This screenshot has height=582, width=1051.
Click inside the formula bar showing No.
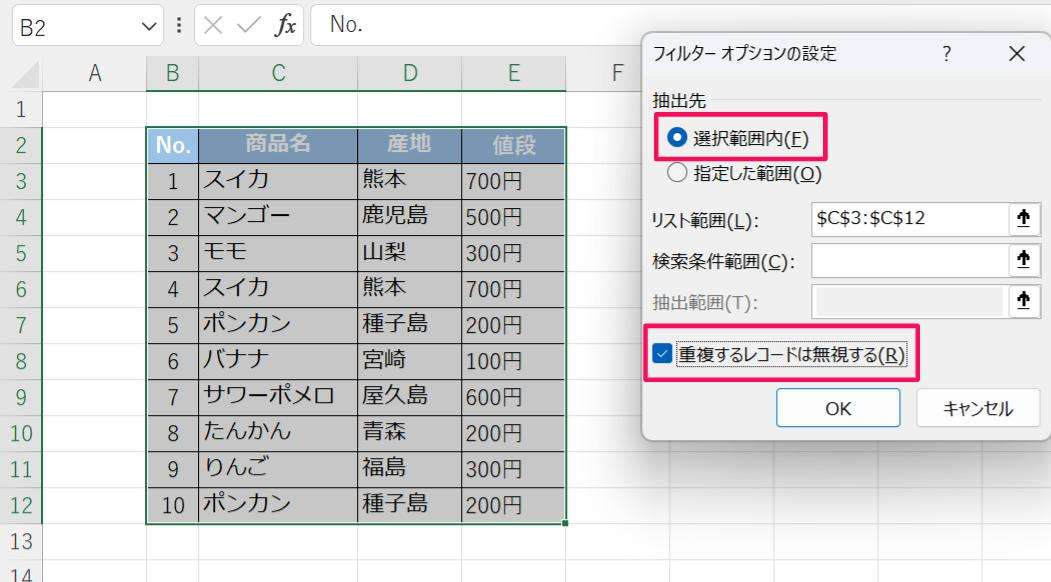450,25
